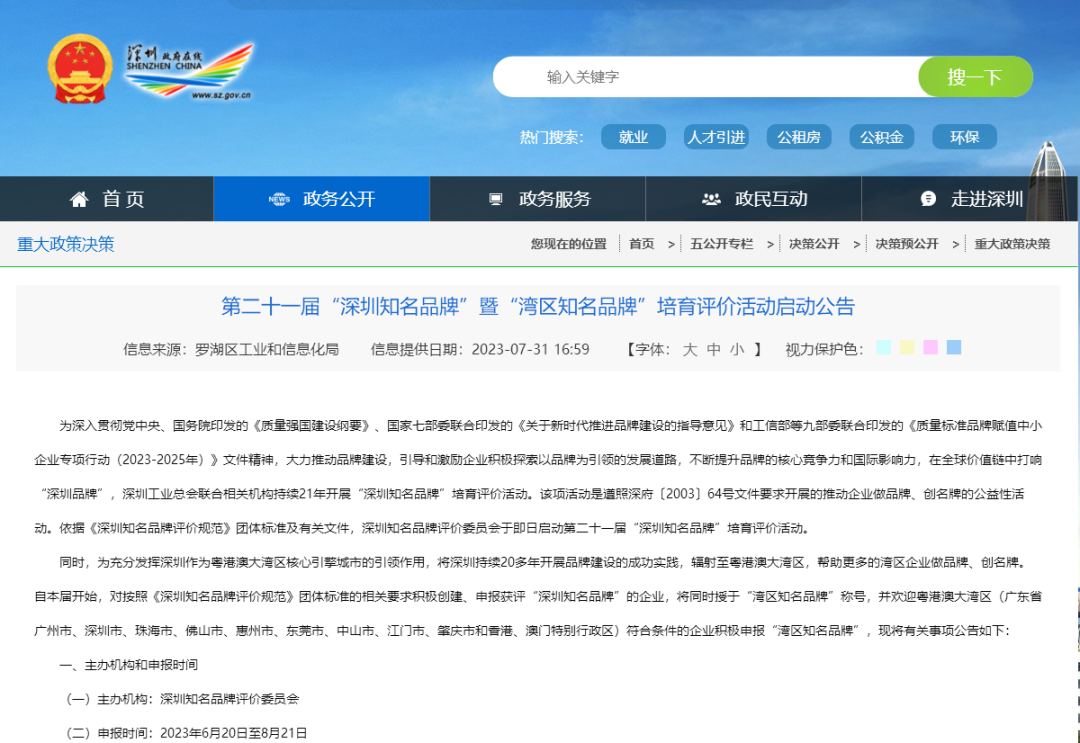Click the Shenzhen China logo
1080x743 pixels.
(189, 70)
